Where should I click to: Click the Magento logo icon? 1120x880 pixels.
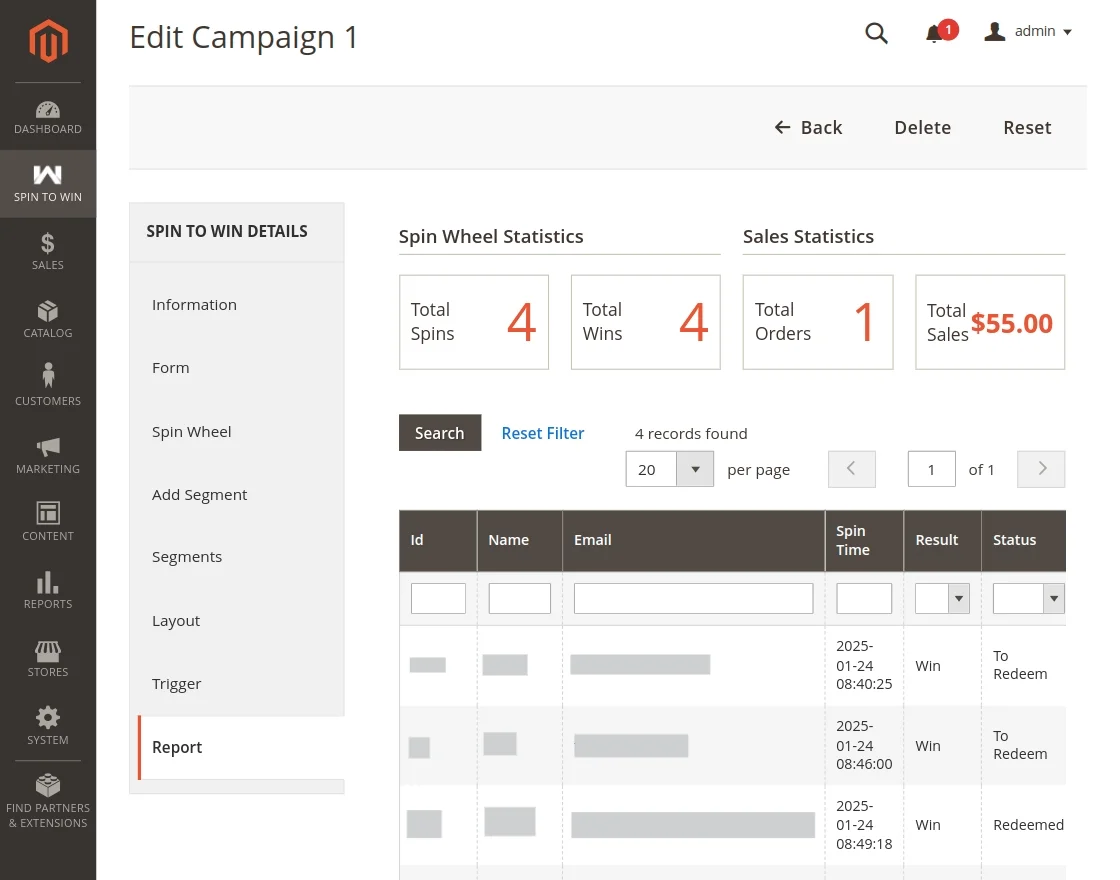click(x=48, y=41)
